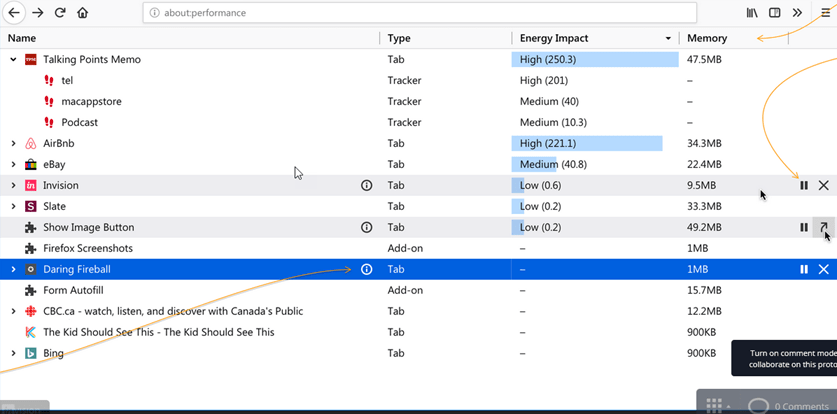The height and width of the screenshot is (414, 837).
Task: Click the Firefox Screenshots puzzle-piece icon
Action: coord(30,248)
